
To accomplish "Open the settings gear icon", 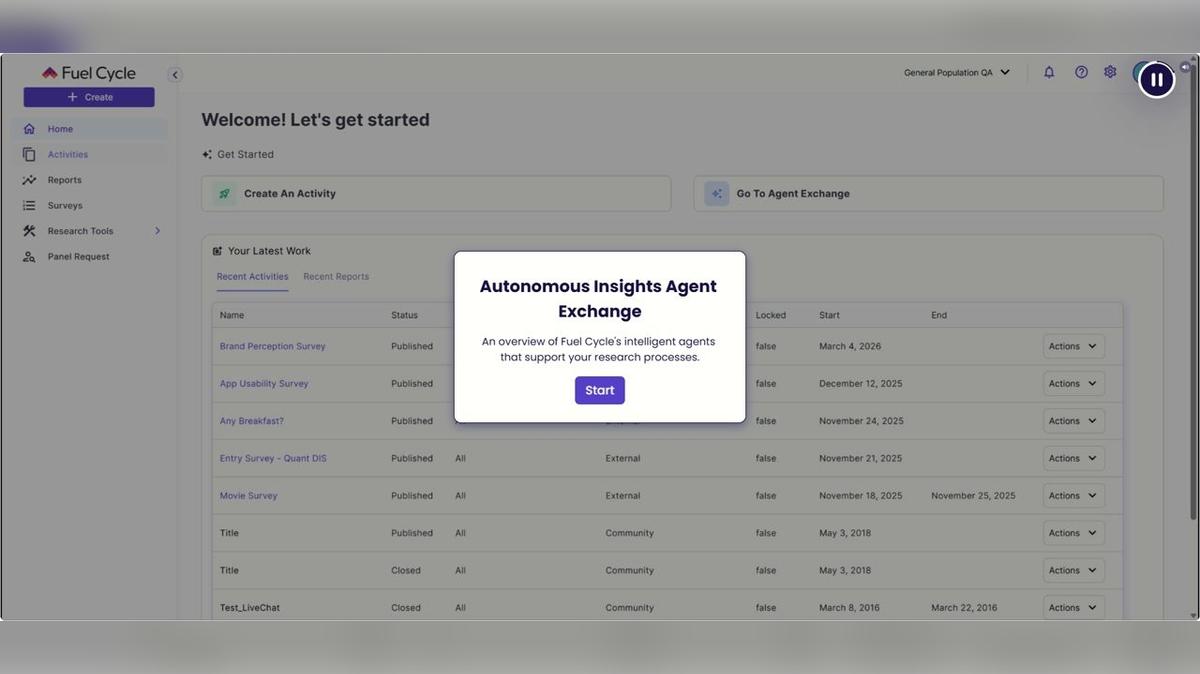I will (1110, 72).
